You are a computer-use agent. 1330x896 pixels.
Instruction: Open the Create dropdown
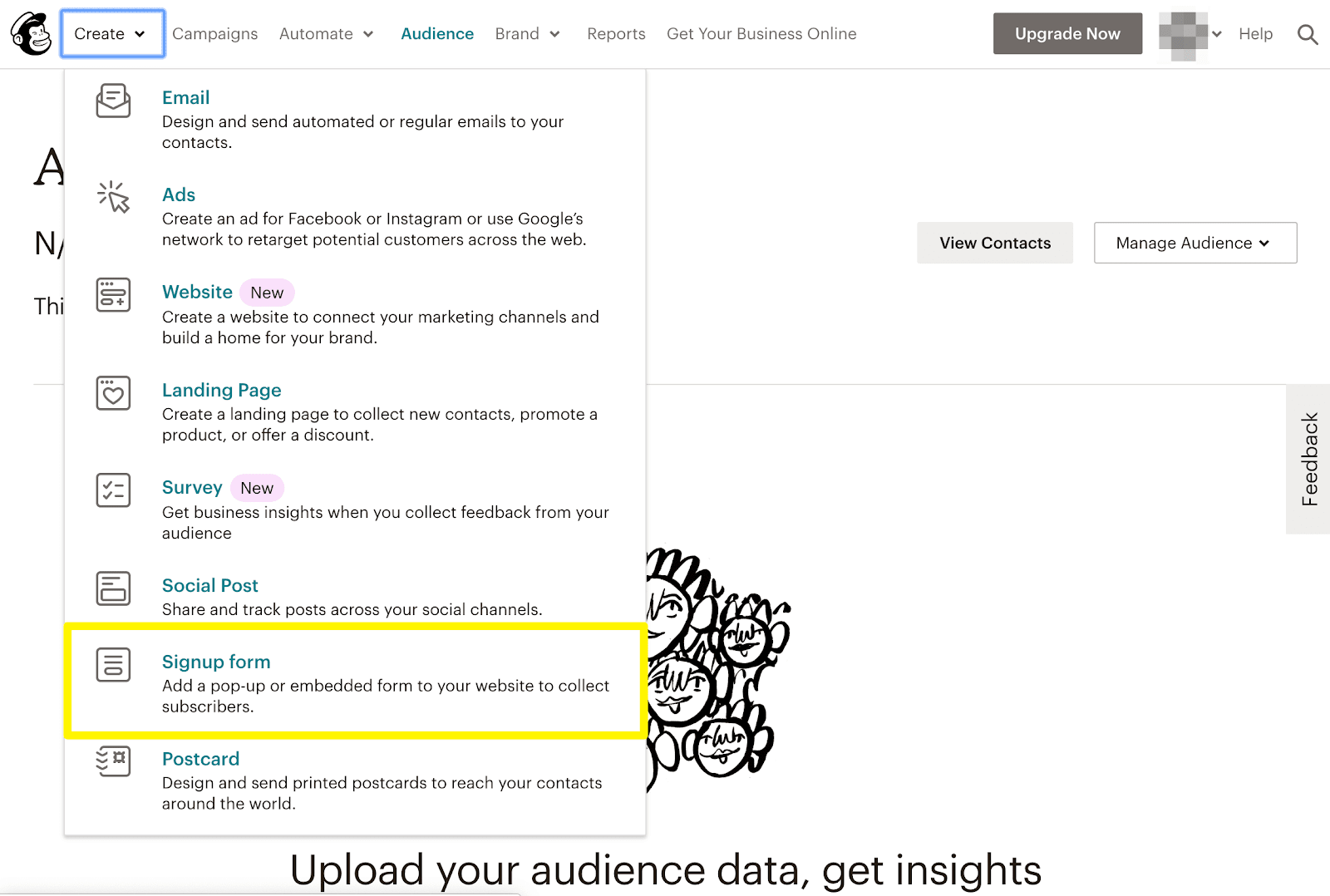pyautogui.click(x=112, y=34)
